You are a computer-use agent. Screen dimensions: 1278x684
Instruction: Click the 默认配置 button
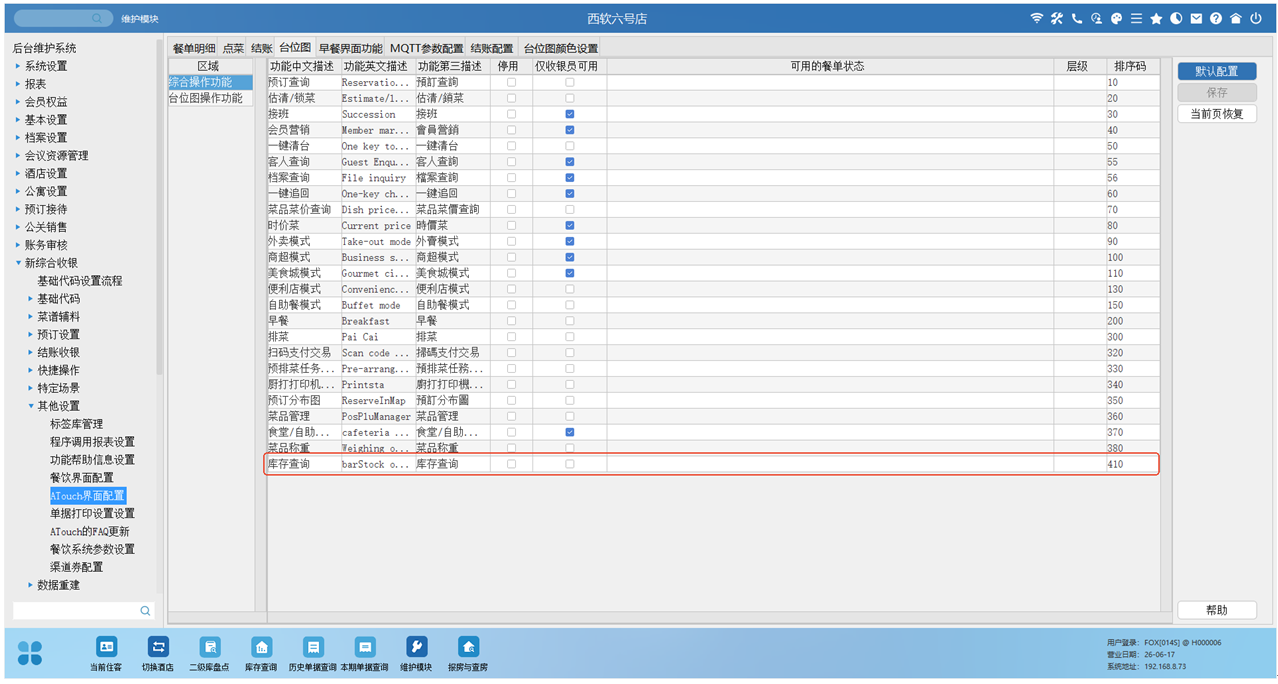tap(1217, 71)
